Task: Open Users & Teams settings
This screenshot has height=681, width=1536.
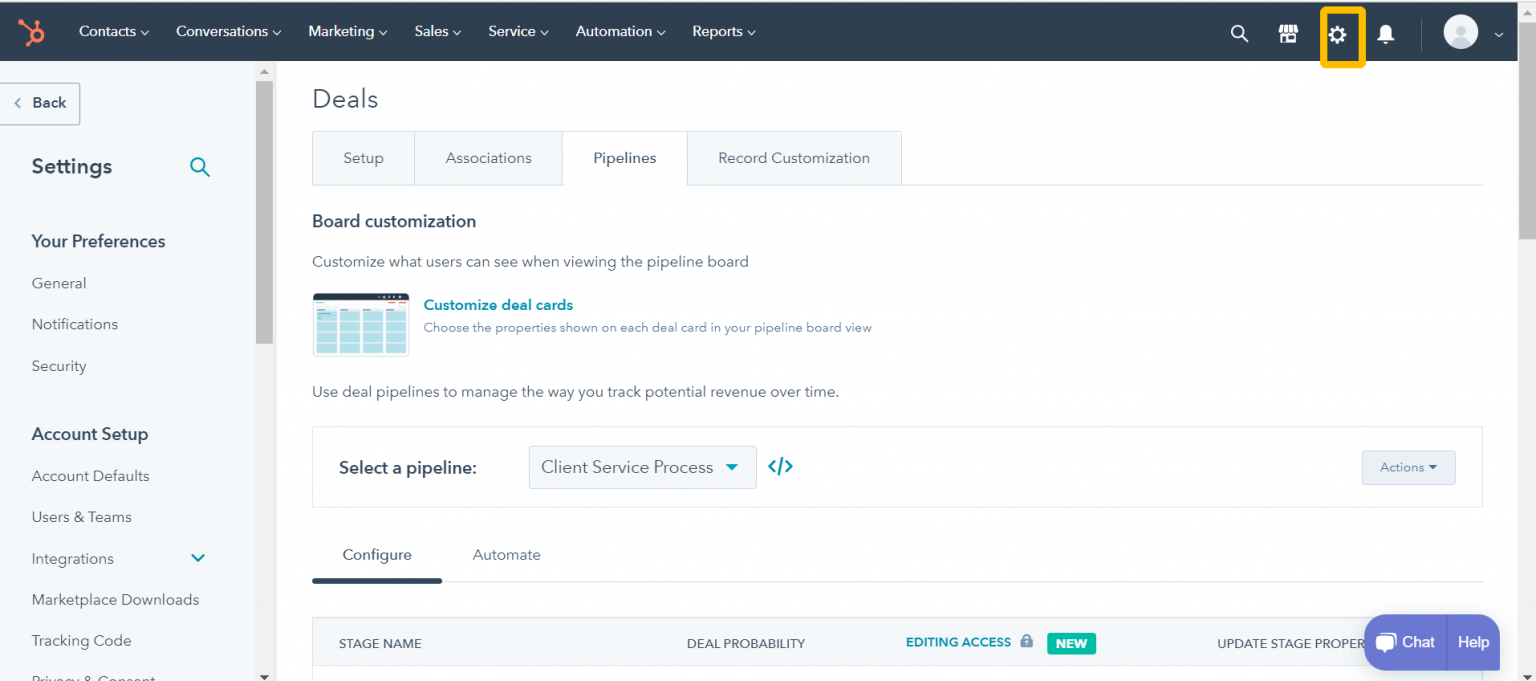Action: (x=81, y=516)
